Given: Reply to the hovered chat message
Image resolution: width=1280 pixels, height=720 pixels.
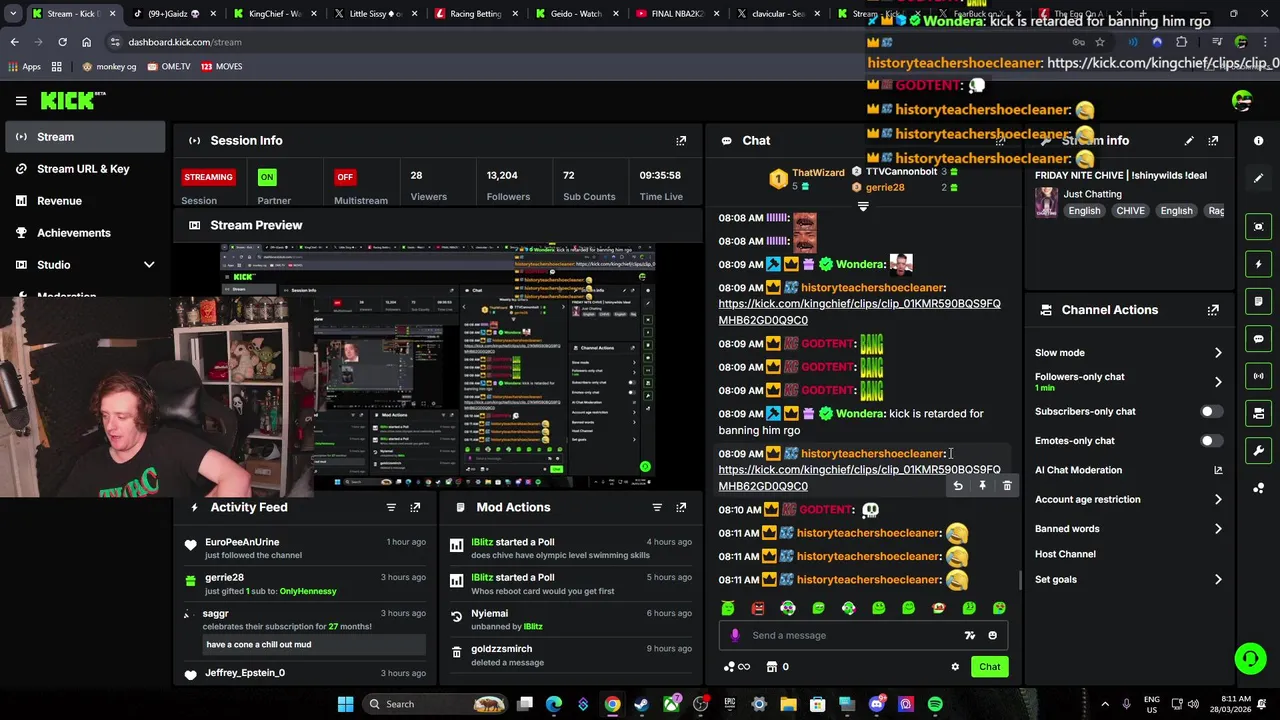Looking at the screenshot, I should (x=958, y=486).
